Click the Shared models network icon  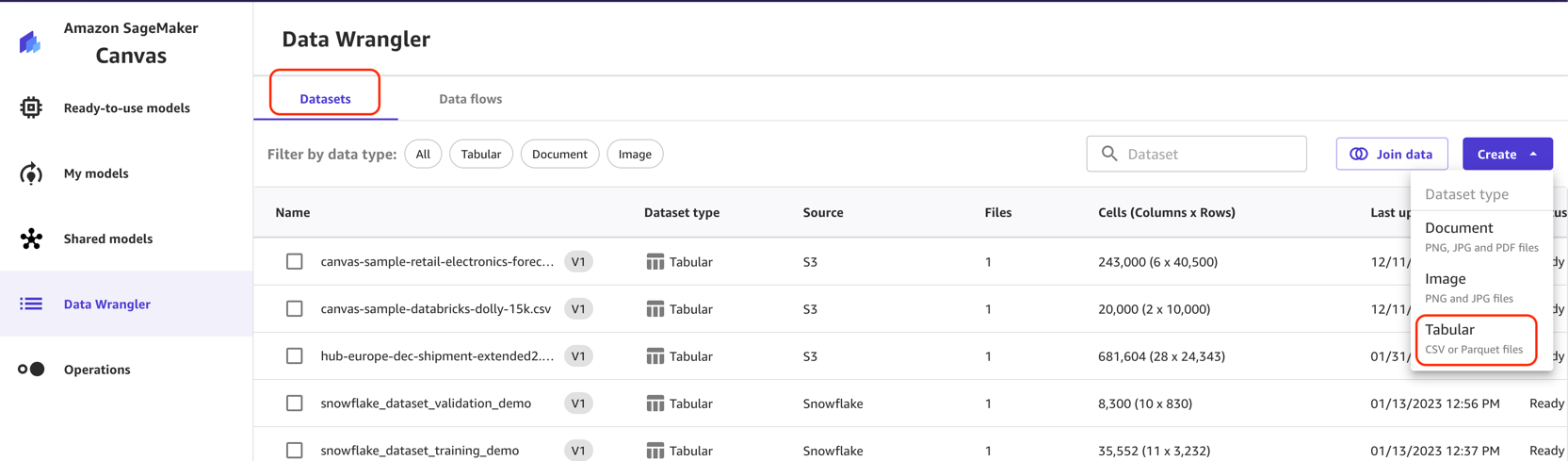31,239
